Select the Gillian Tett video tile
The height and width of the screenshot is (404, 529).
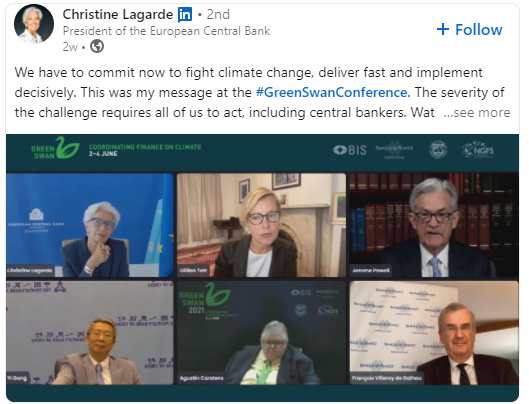[x=261, y=225]
